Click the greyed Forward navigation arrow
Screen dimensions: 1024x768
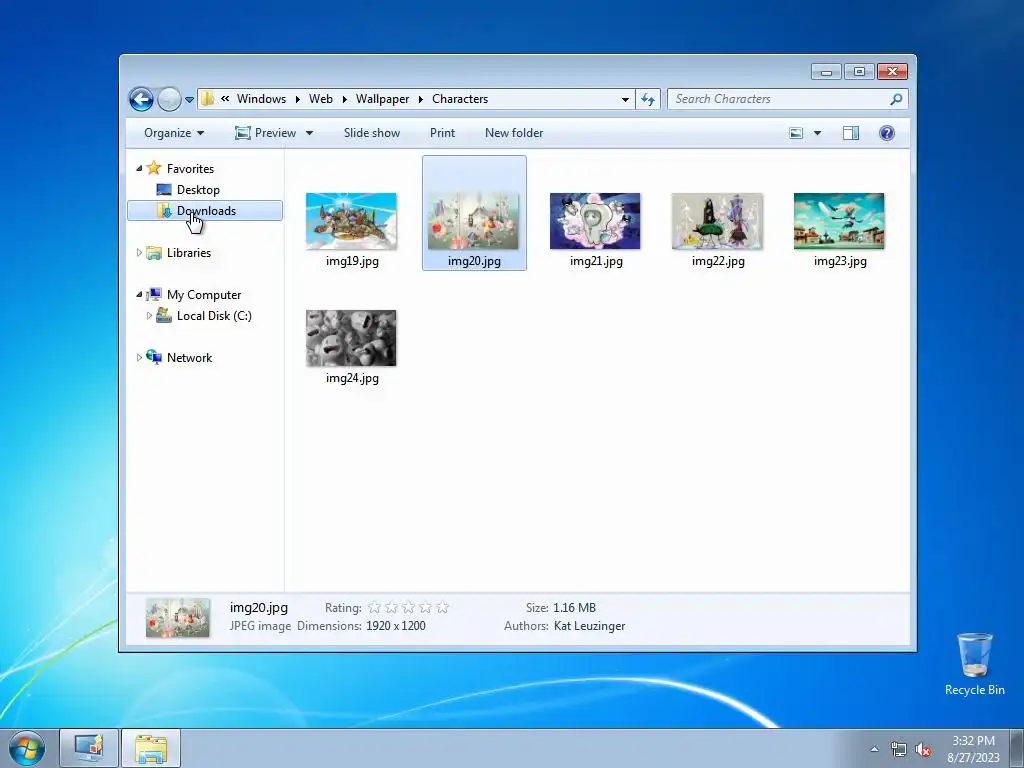pos(169,99)
